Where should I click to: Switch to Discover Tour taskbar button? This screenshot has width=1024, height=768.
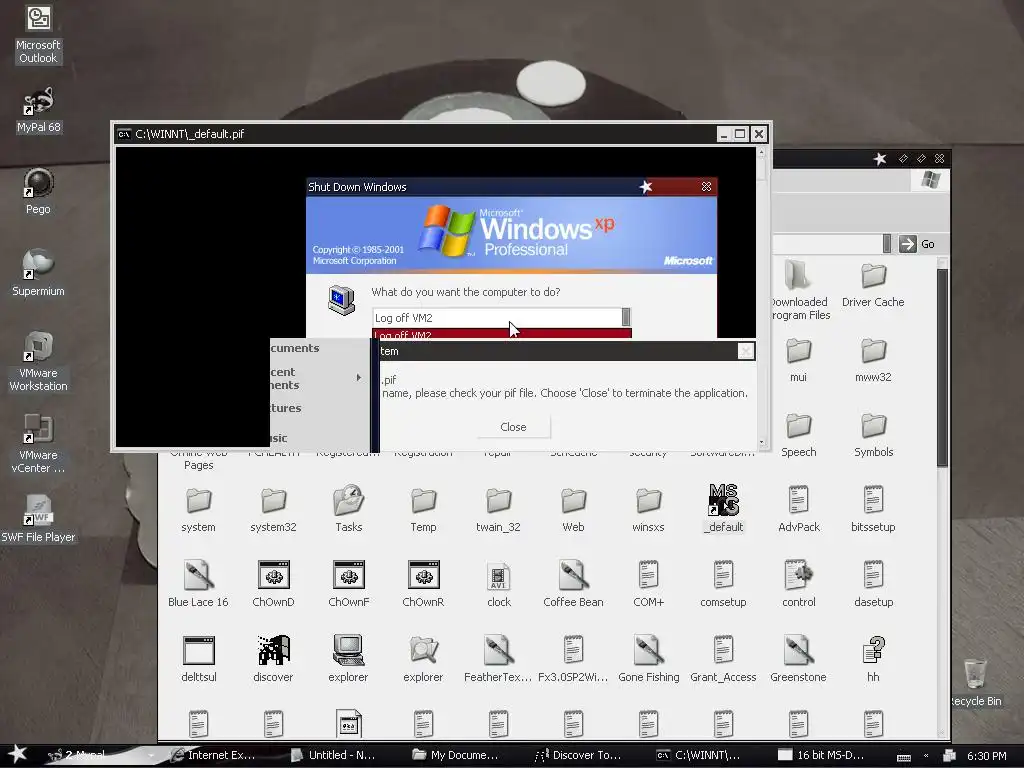(578, 755)
